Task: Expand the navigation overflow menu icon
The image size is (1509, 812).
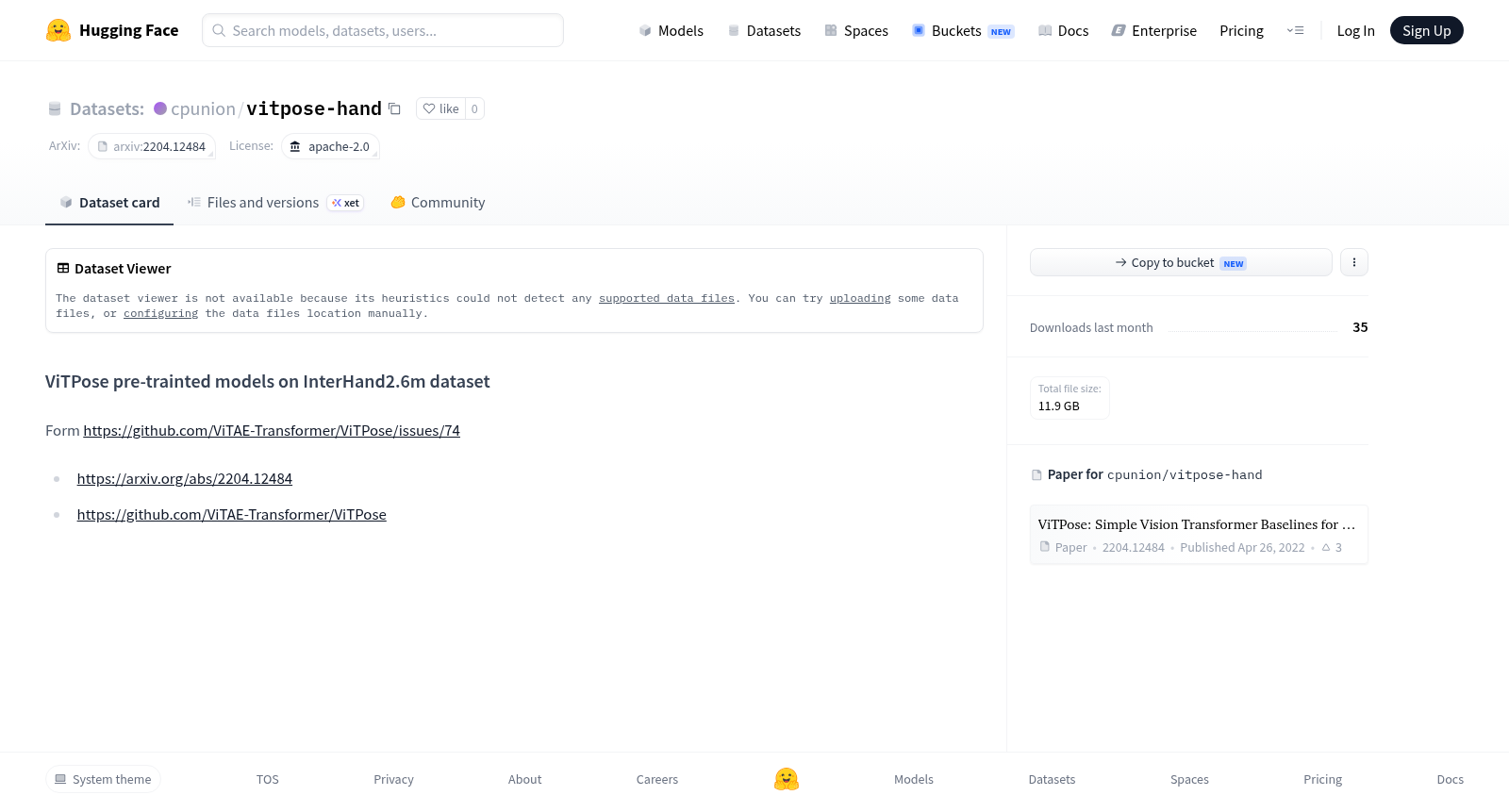Action: (1295, 30)
